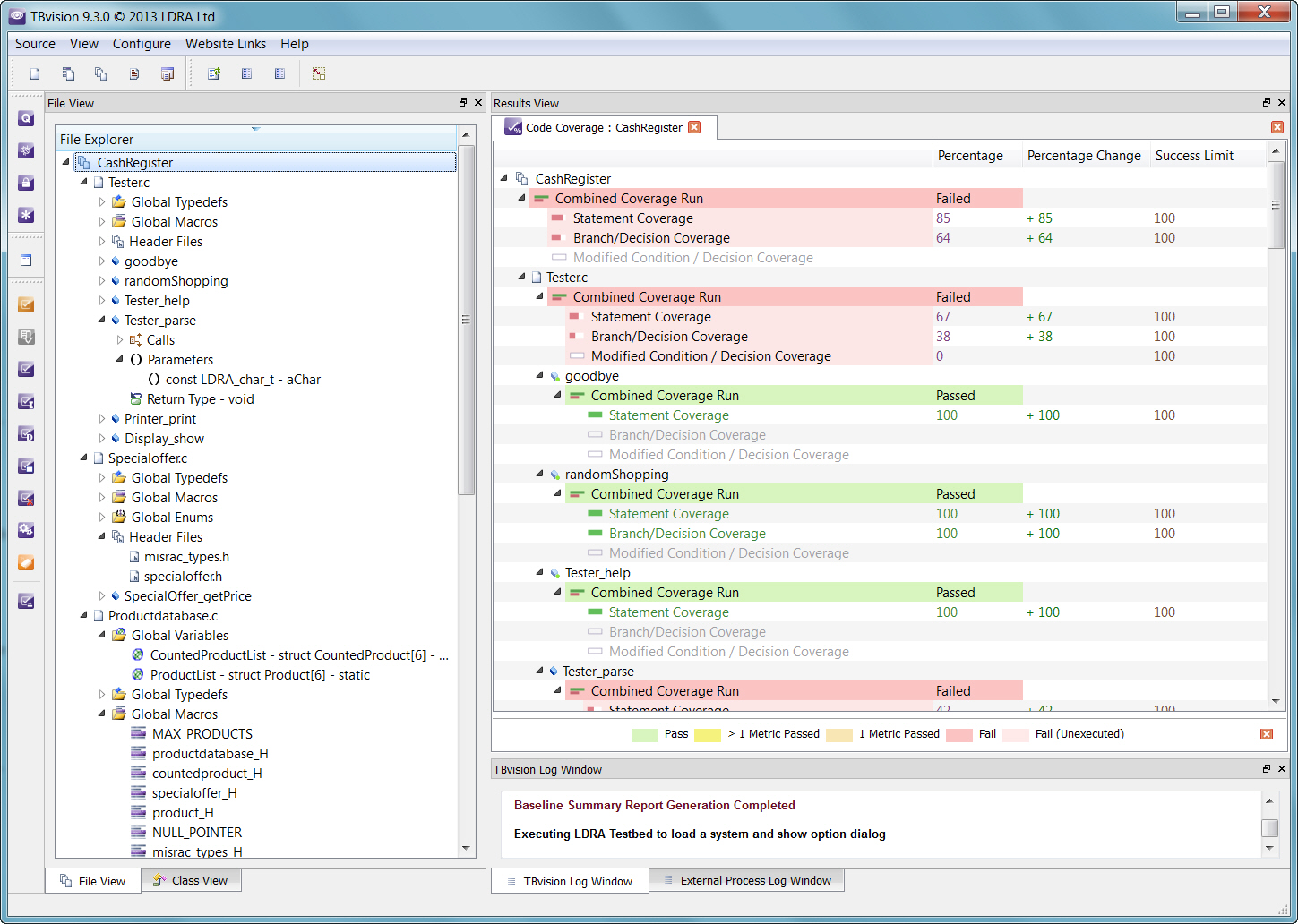Click the purple Q icon in left sidebar
The height and width of the screenshot is (924, 1298).
coord(26,118)
